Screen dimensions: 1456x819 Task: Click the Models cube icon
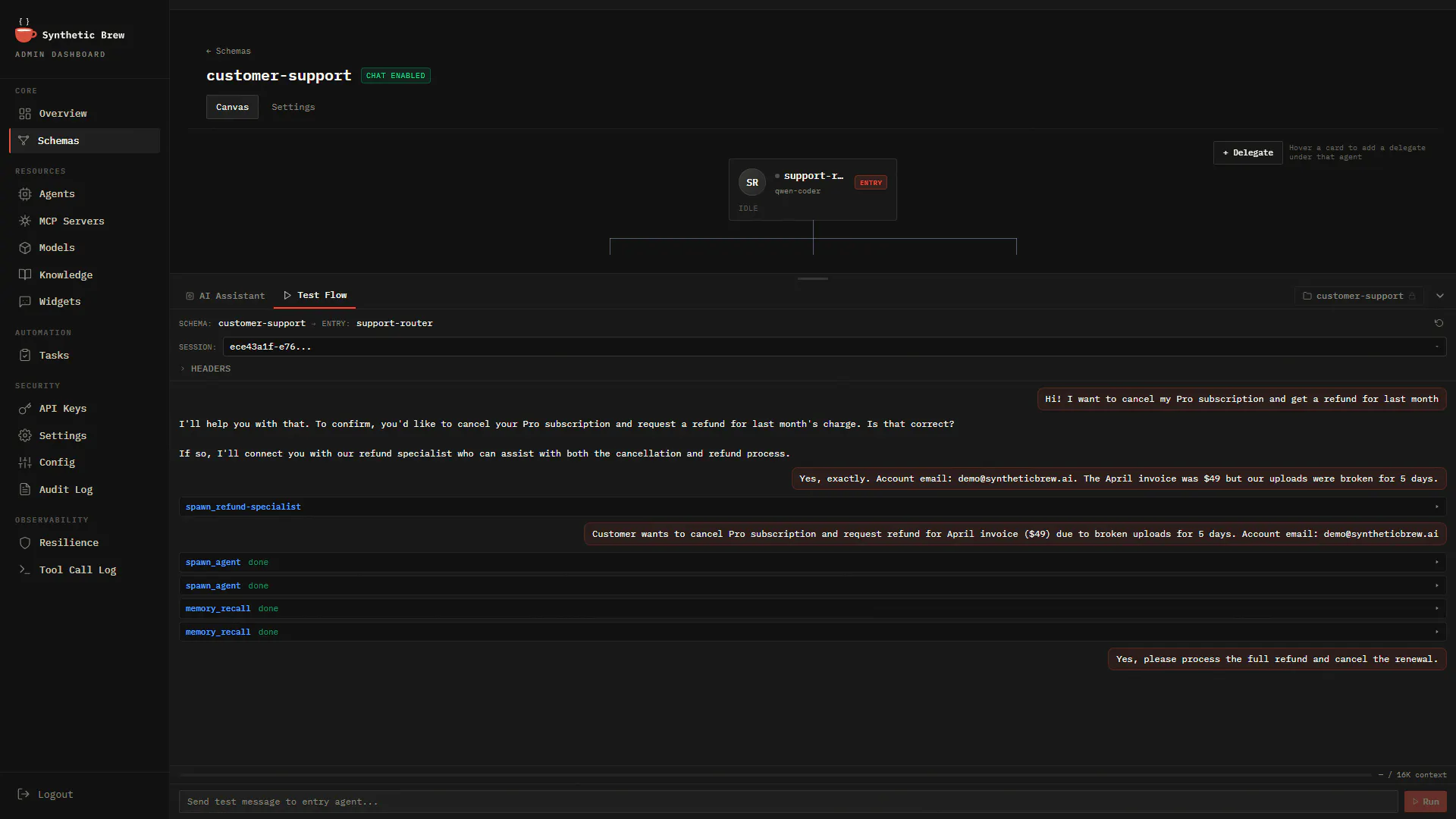25,248
